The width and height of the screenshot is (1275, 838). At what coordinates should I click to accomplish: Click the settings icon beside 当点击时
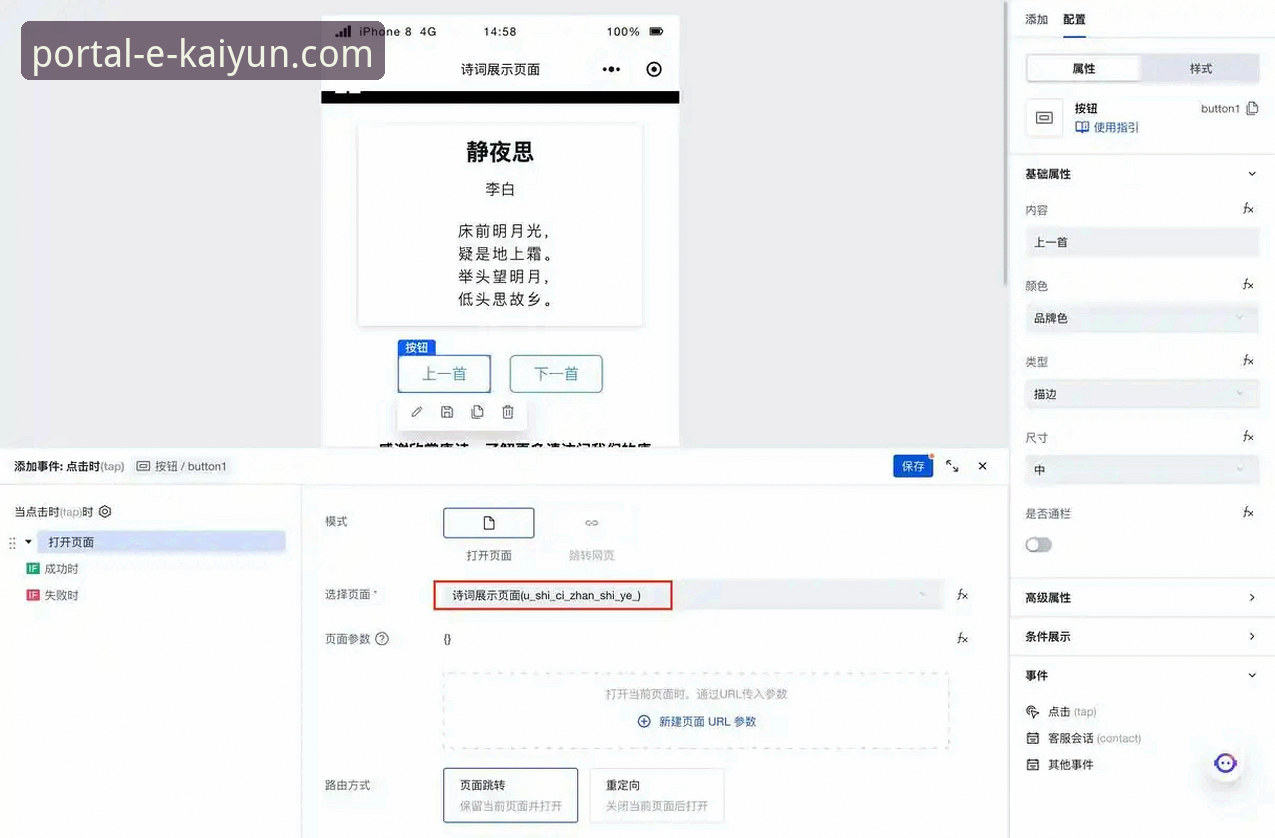pos(105,511)
